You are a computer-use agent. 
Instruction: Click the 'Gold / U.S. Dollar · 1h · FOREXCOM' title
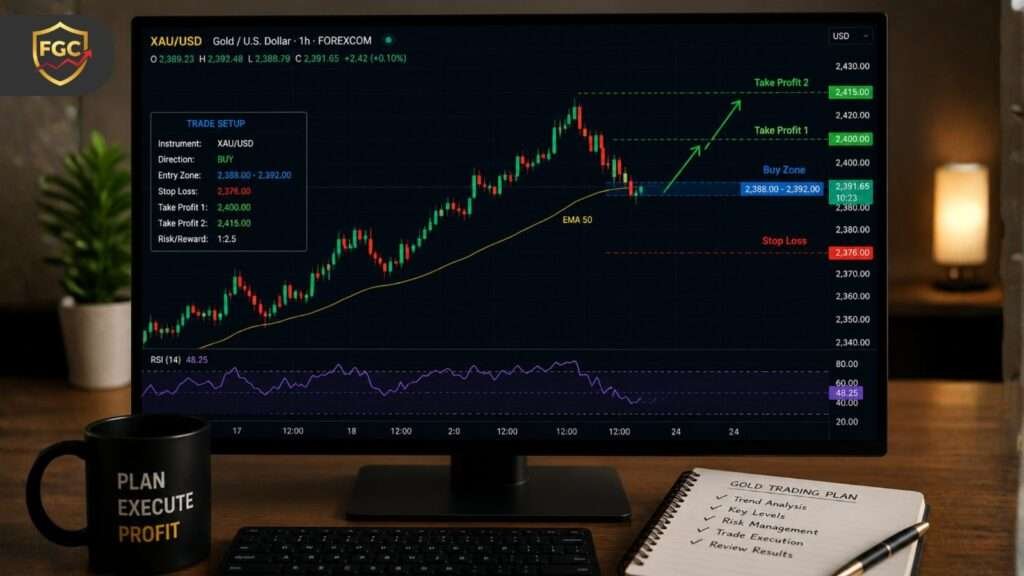point(292,40)
